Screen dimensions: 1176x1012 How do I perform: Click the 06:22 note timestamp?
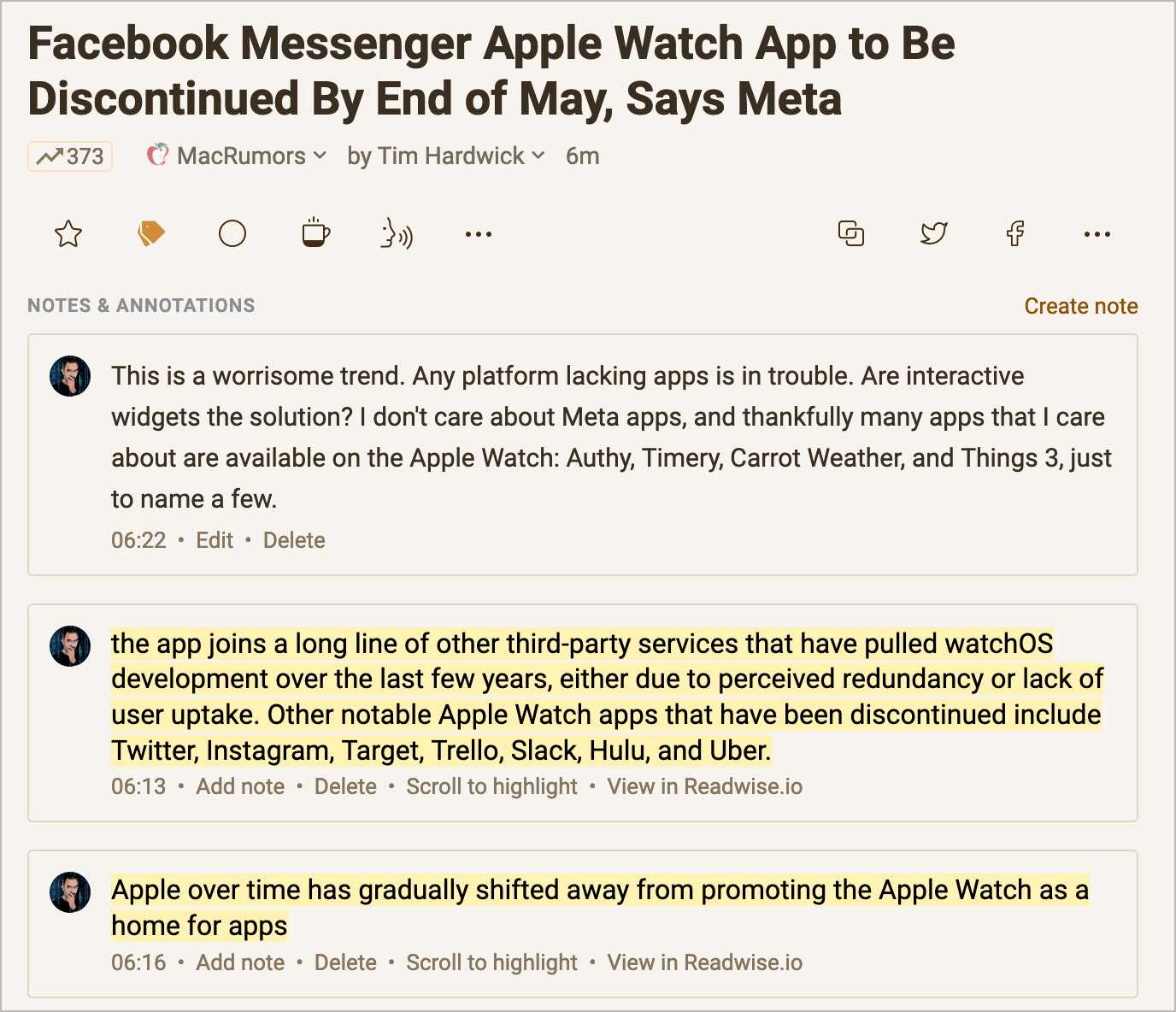pyautogui.click(x=138, y=540)
